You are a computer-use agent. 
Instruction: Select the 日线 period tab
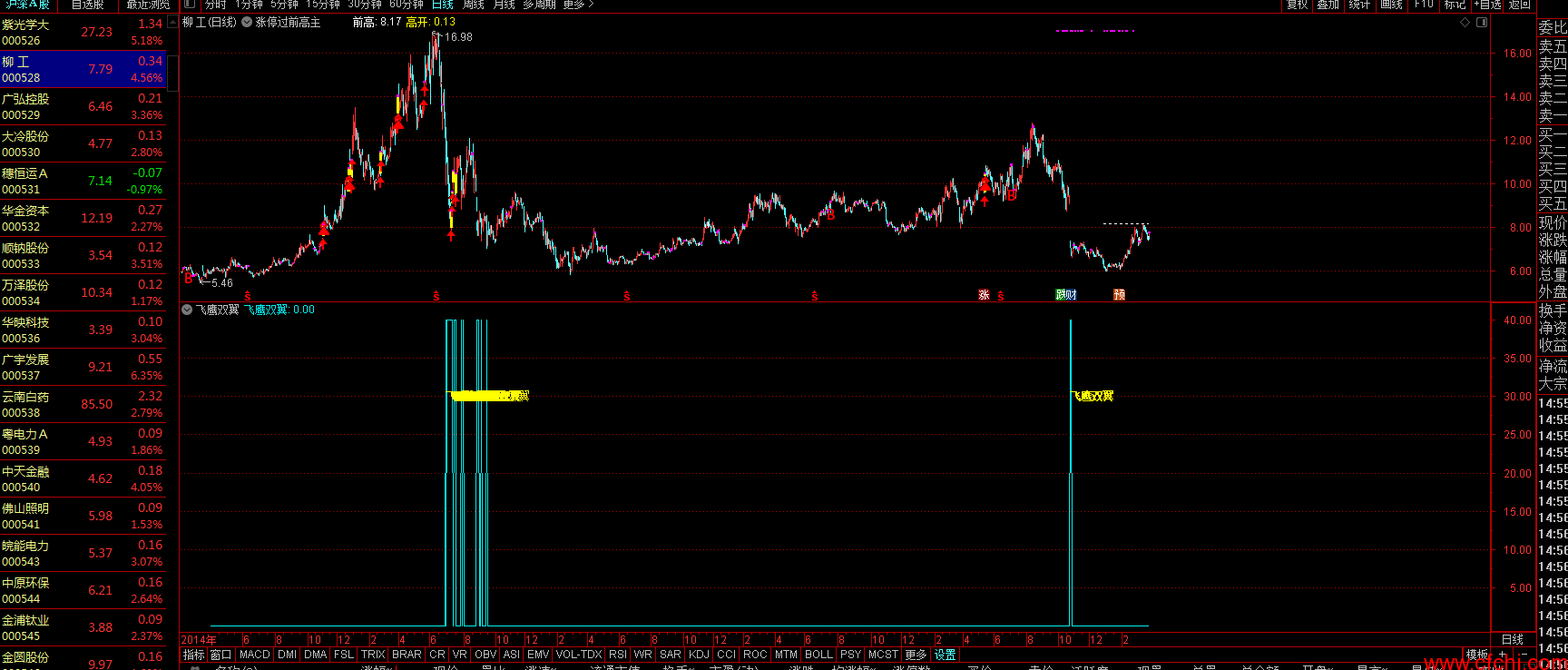click(x=442, y=5)
